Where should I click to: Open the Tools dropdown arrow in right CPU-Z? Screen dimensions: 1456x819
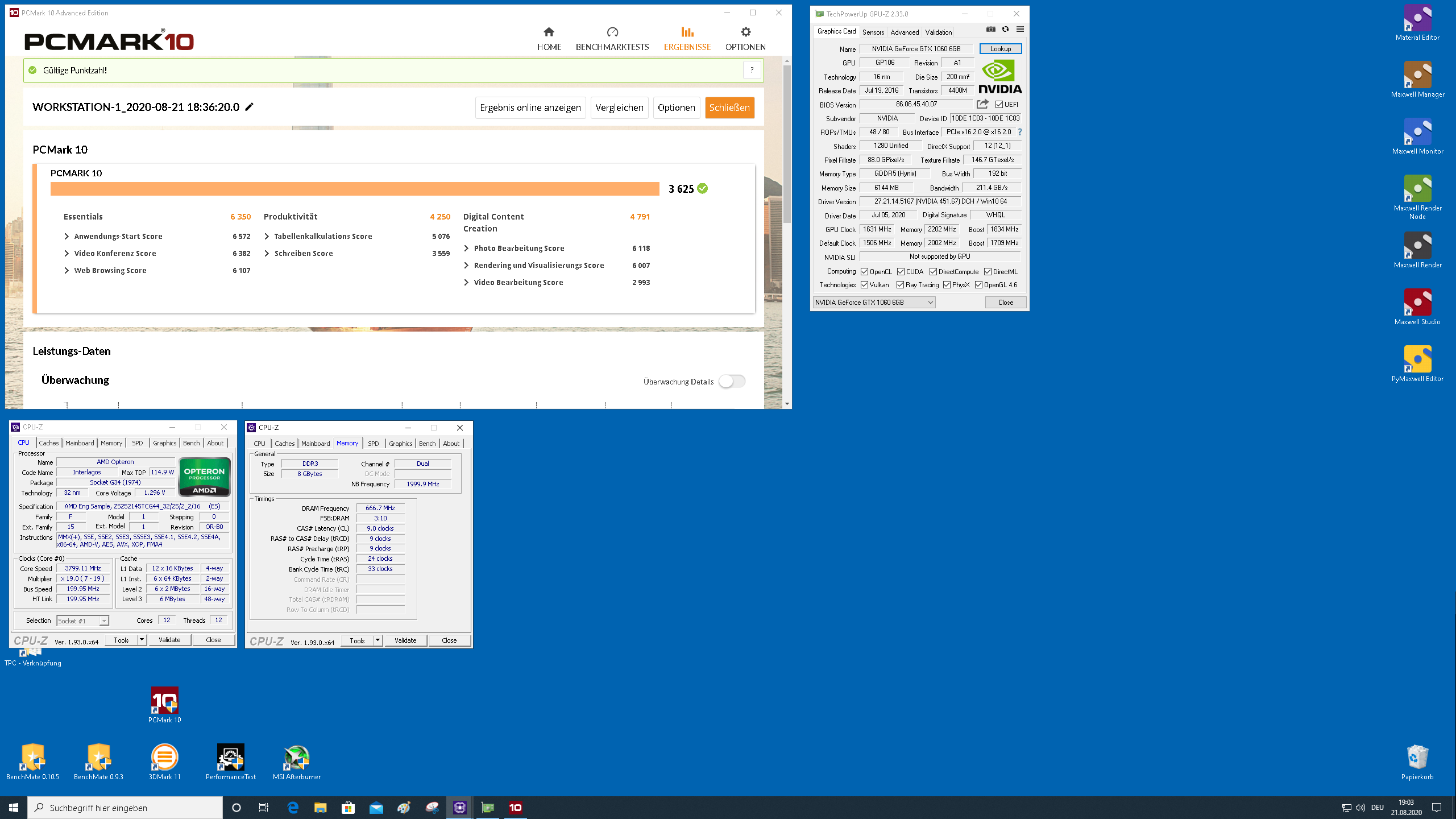tap(378, 640)
